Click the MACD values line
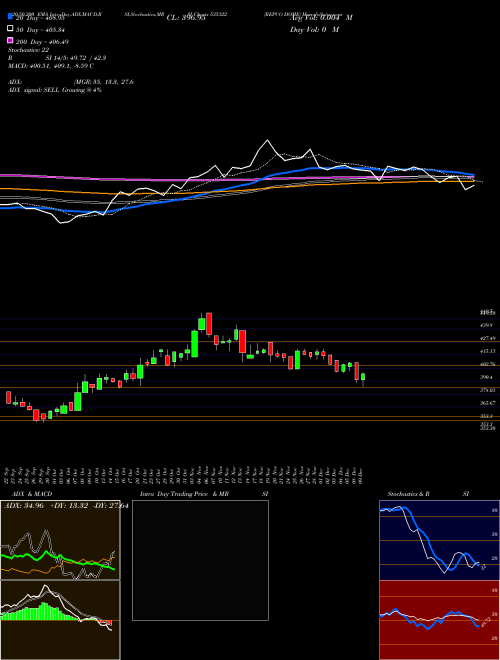The width and height of the screenshot is (500, 660). [51, 66]
